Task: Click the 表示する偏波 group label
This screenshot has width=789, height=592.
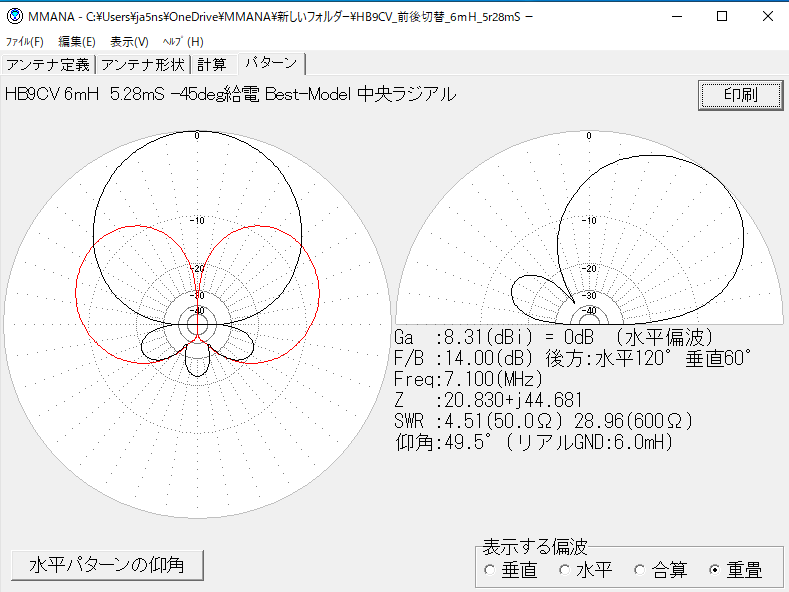Action: pyautogui.click(x=534, y=546)
